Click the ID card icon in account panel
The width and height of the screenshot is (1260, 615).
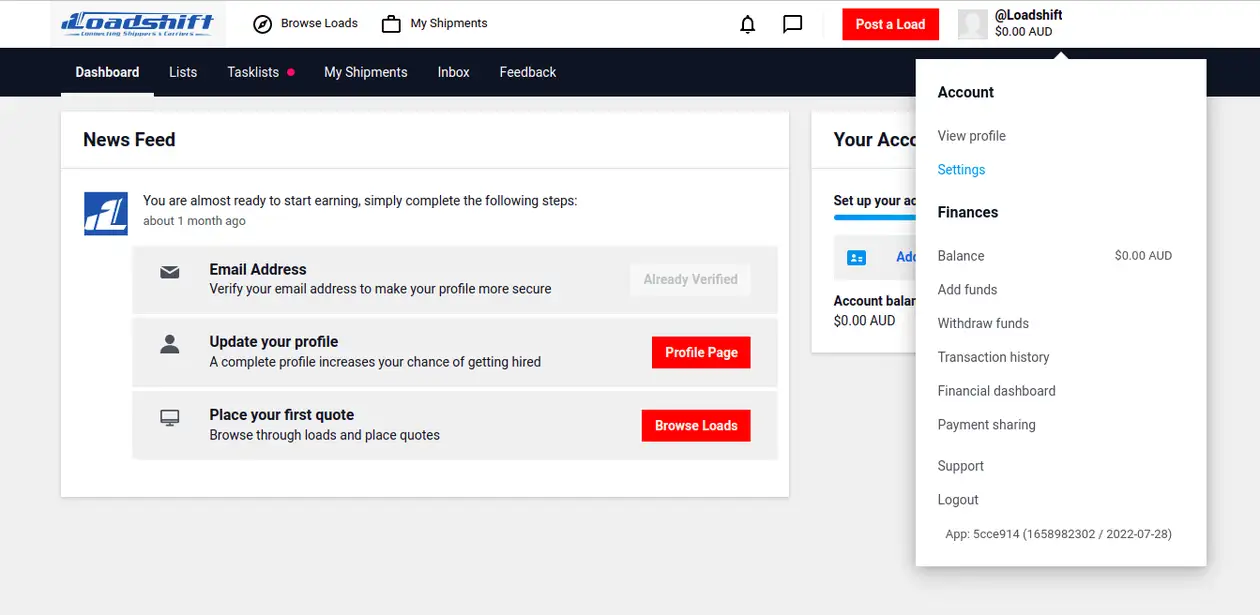[856, 257]
